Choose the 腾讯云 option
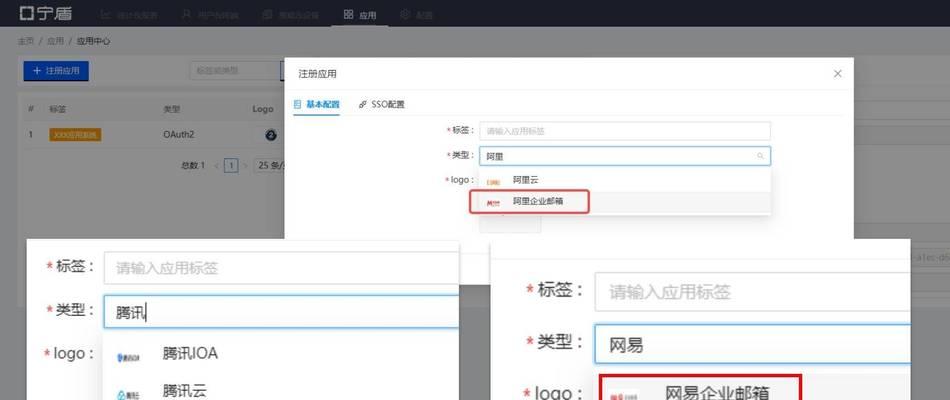950x400 pixels. (x=281, y=390)
